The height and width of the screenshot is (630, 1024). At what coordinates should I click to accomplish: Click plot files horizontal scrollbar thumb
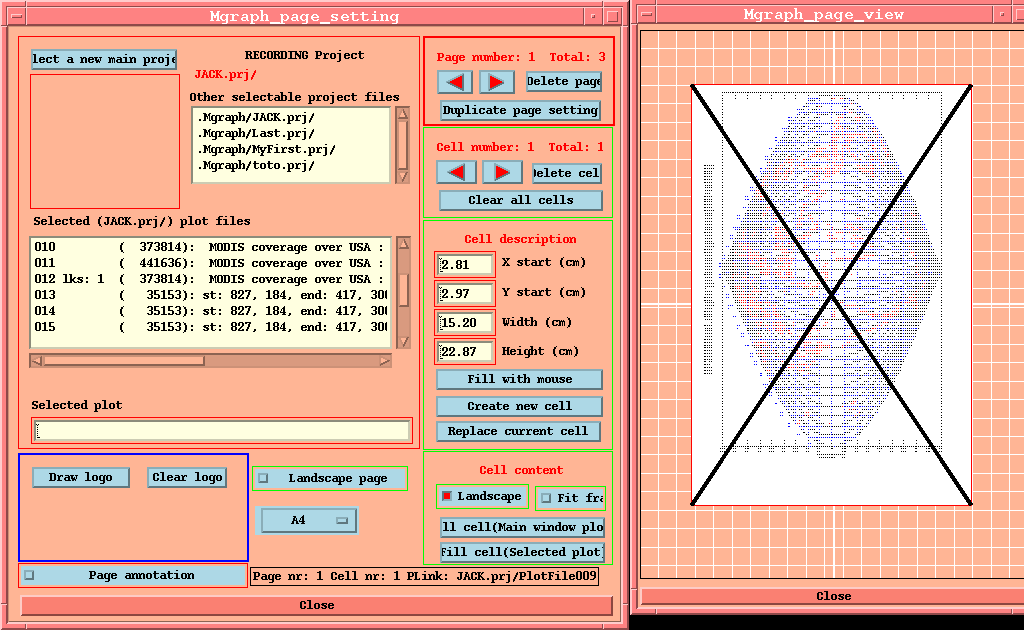tap(124, 361)
